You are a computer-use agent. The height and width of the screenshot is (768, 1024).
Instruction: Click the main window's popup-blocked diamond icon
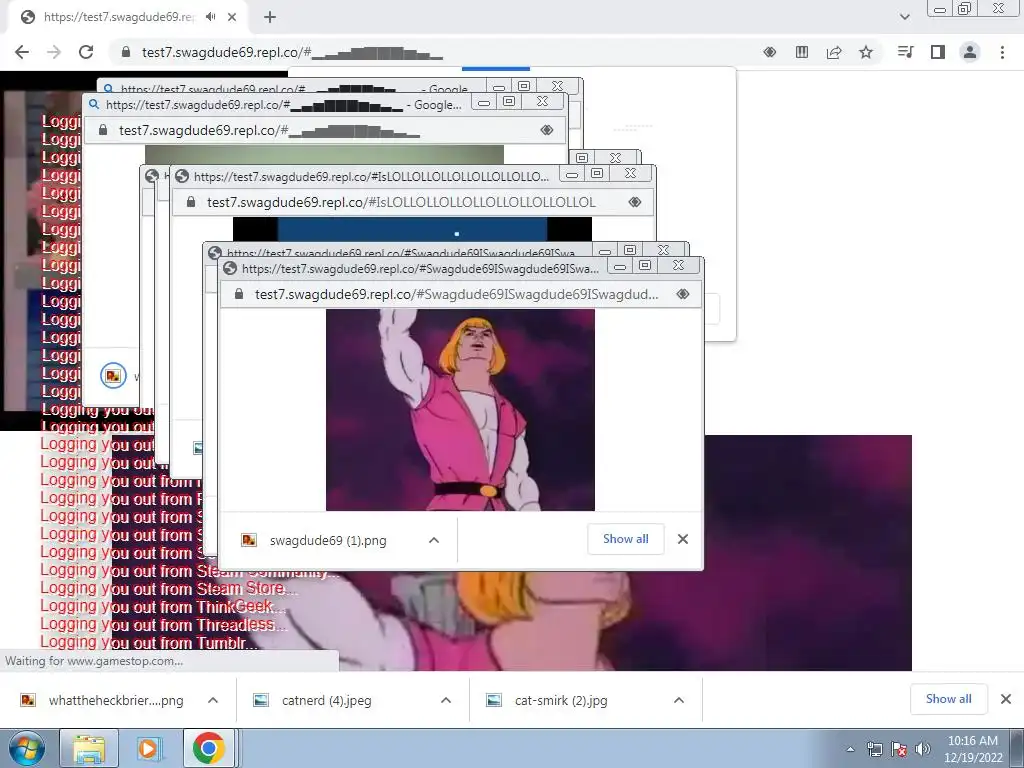[x=770, y=52]
